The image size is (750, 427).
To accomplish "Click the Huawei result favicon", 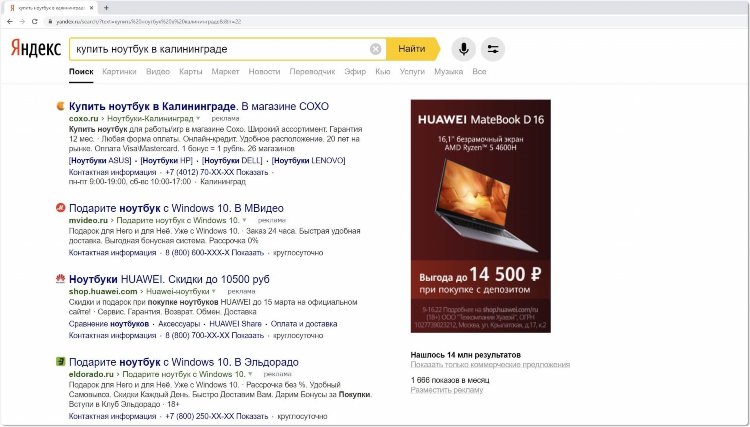I will (61, 278).
